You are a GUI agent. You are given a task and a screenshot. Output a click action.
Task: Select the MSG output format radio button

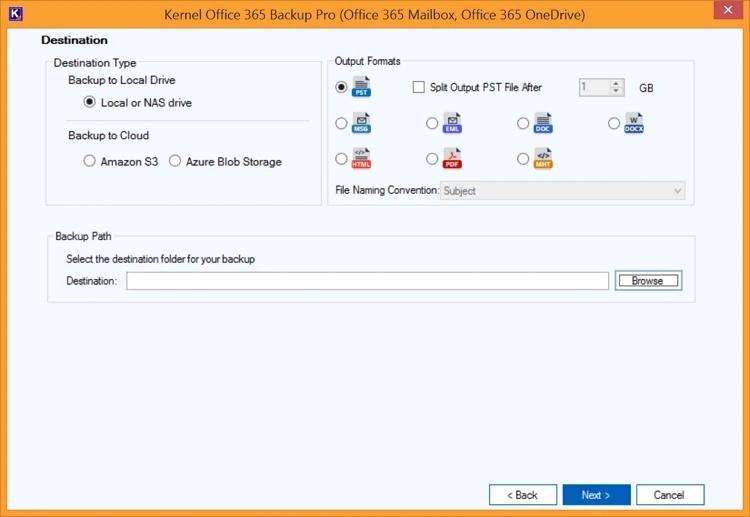[x=341, y=123]
